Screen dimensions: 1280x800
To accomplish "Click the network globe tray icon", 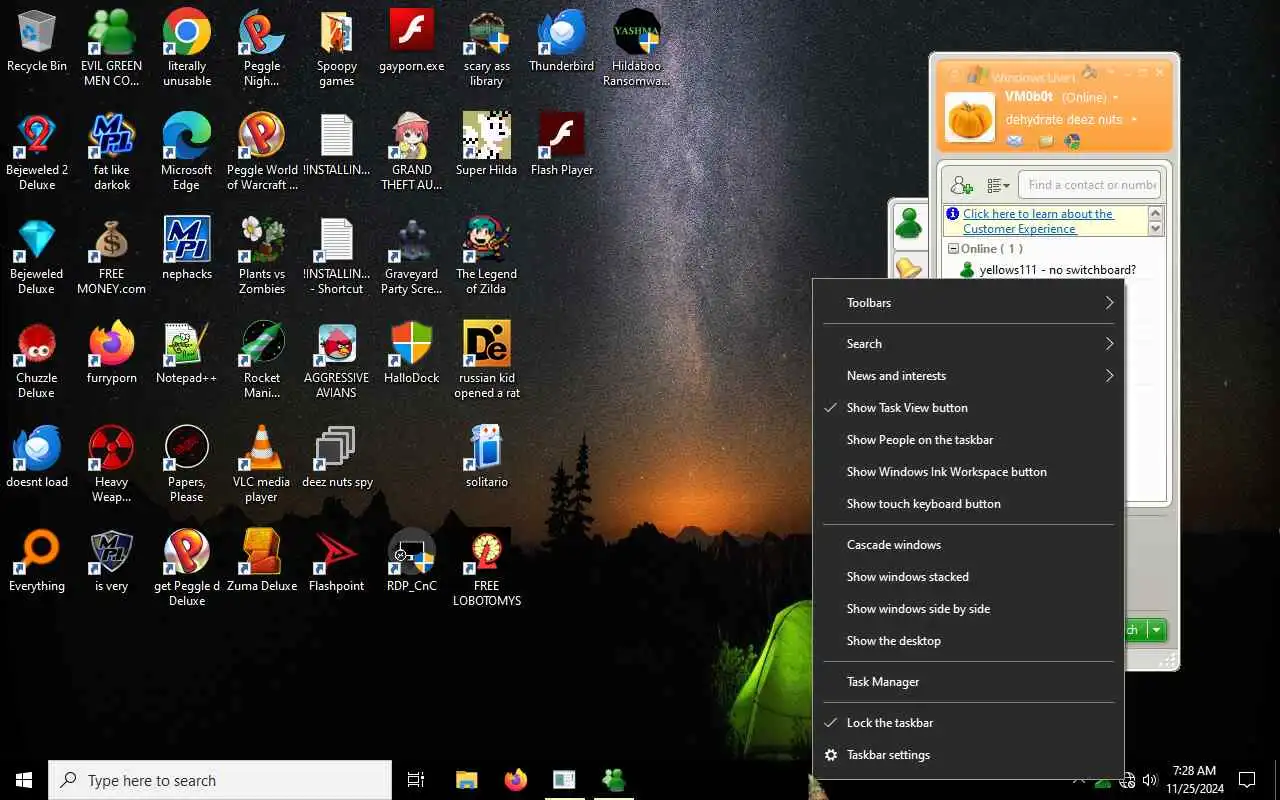I will coord(1127,780).
